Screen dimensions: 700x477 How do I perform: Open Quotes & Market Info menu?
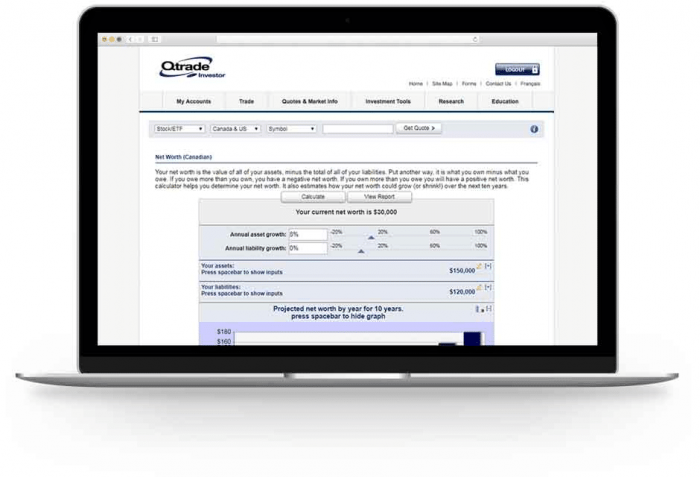309,101
